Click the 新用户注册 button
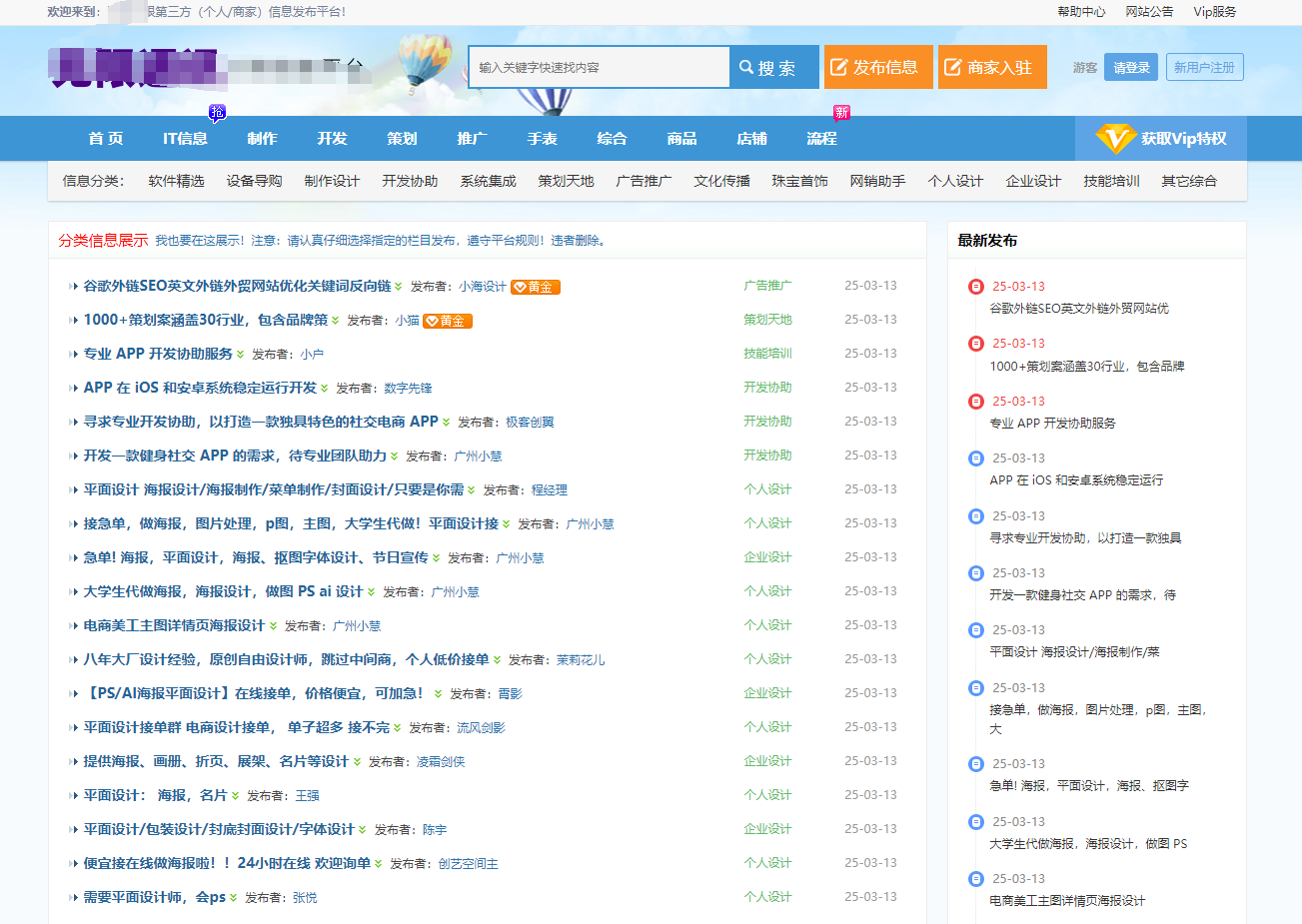This screenshot has width=1302, height=924. [1204, 66]
